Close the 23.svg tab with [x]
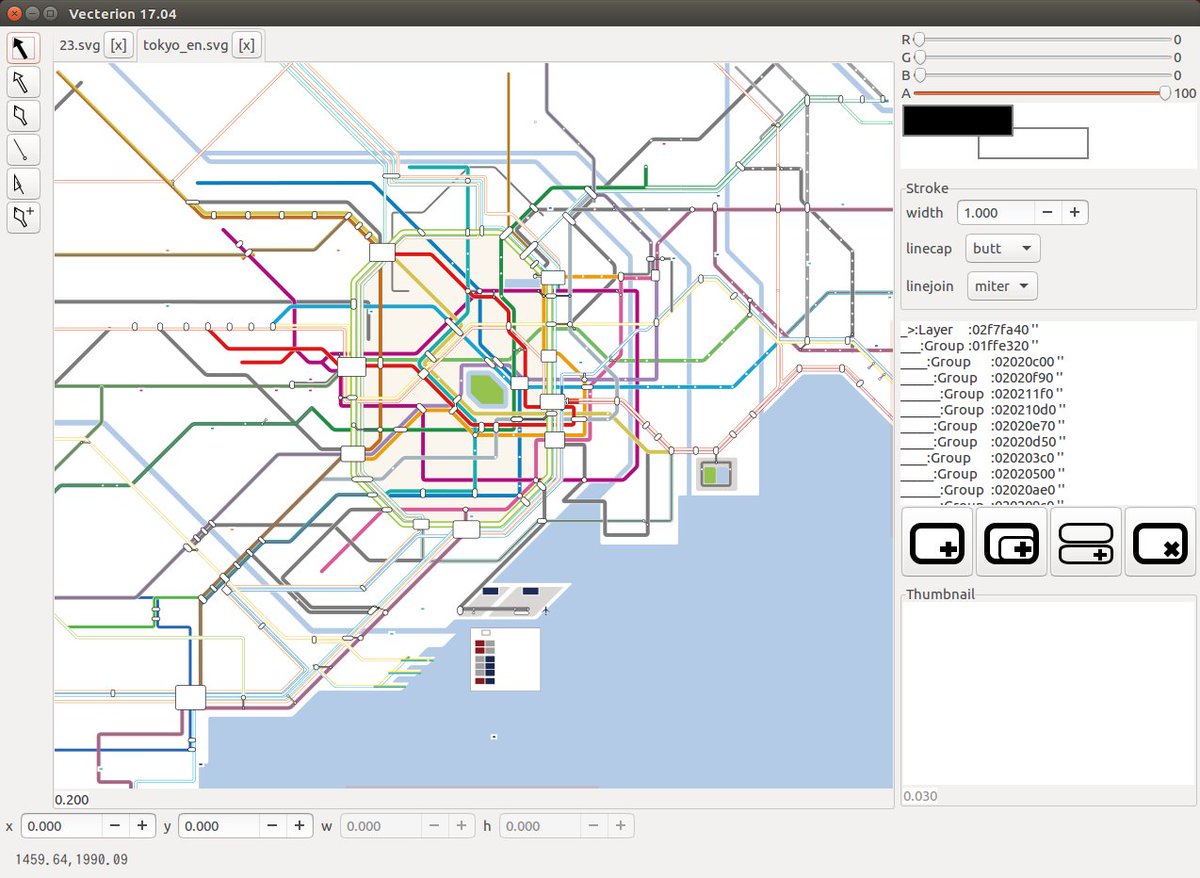1200x878 pixels. [x=119, y=45]
